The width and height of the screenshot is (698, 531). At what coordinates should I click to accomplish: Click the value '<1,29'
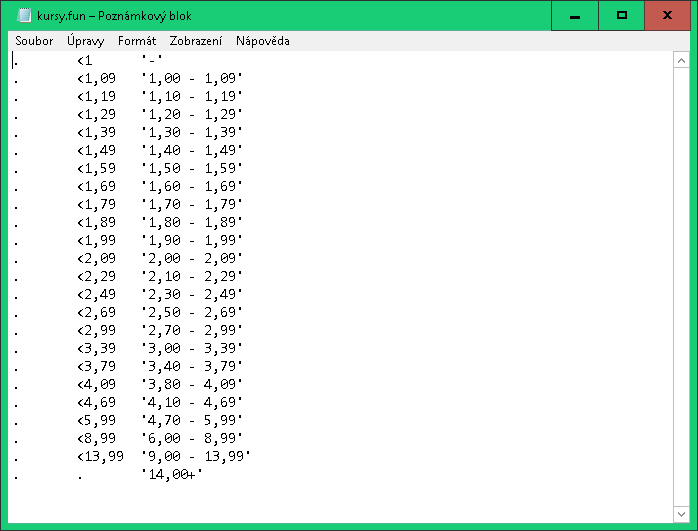[x=96, y=114]
